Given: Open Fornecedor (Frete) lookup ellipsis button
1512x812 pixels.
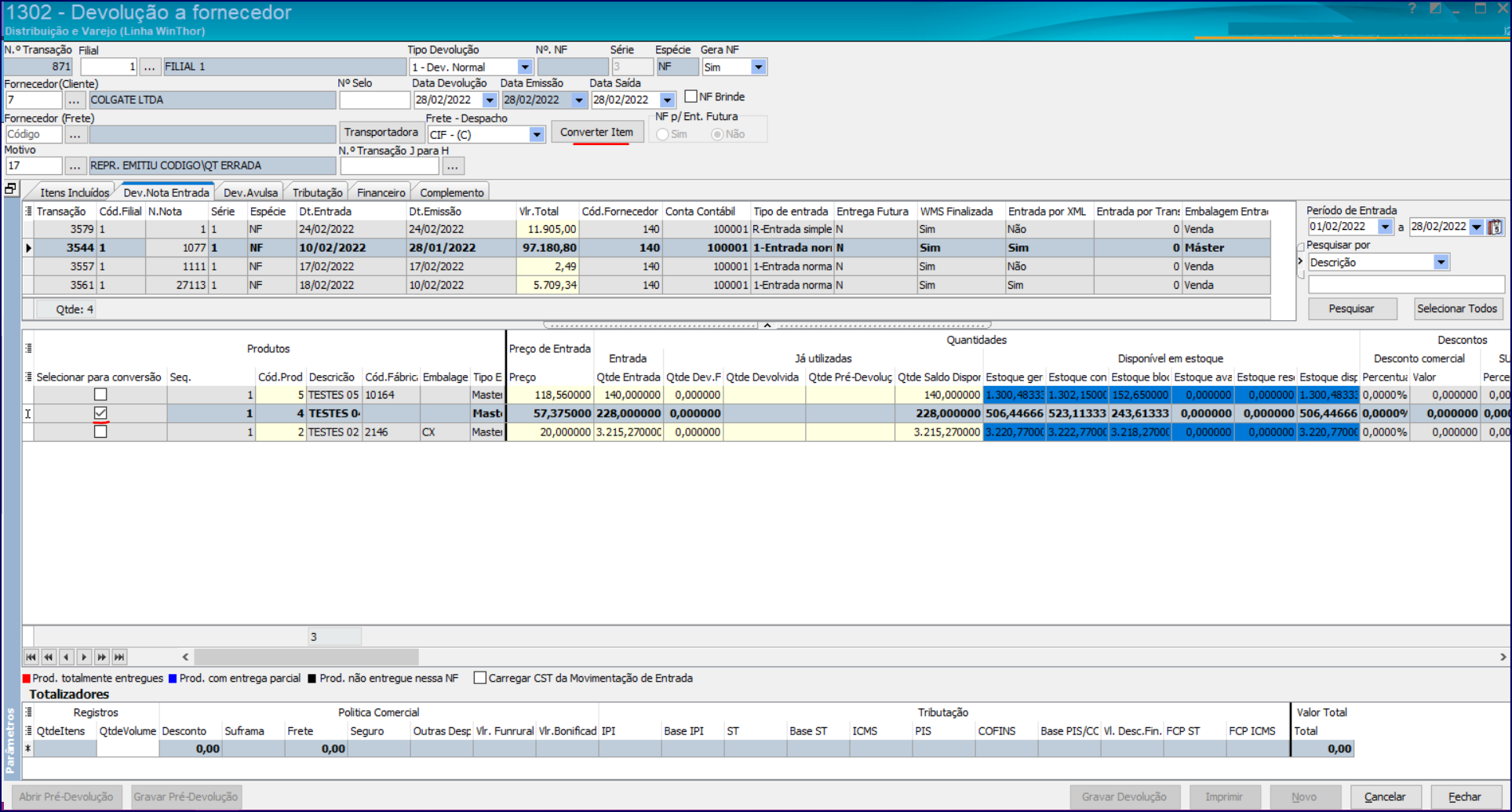Looking at the screenshot, I should coord(75,134).
